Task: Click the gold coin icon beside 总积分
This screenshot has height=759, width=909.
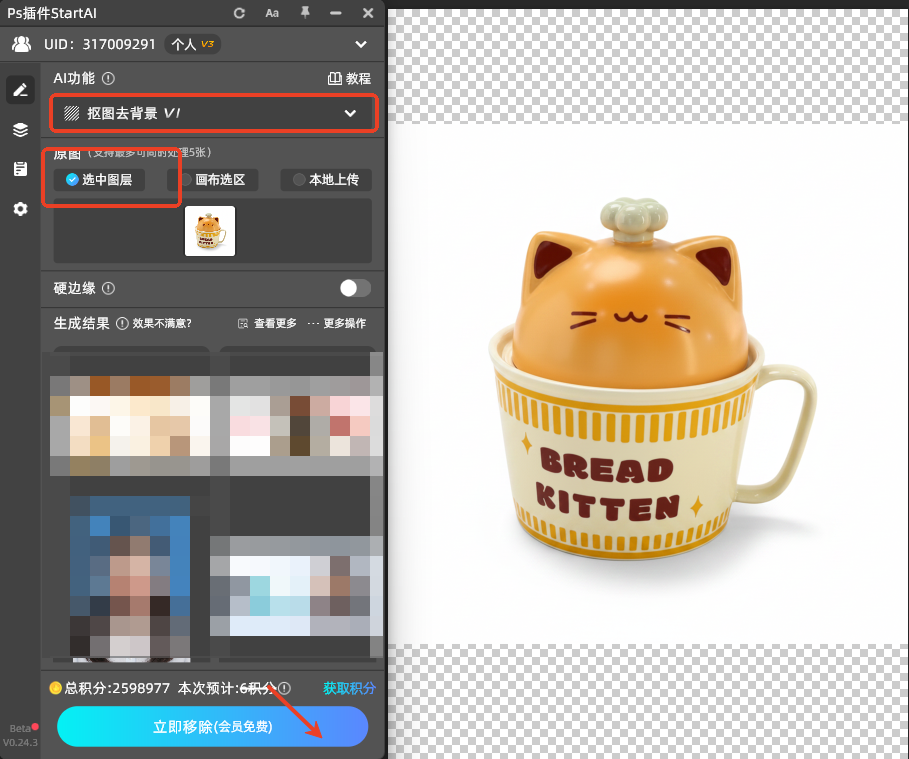Action: (56, 688)
